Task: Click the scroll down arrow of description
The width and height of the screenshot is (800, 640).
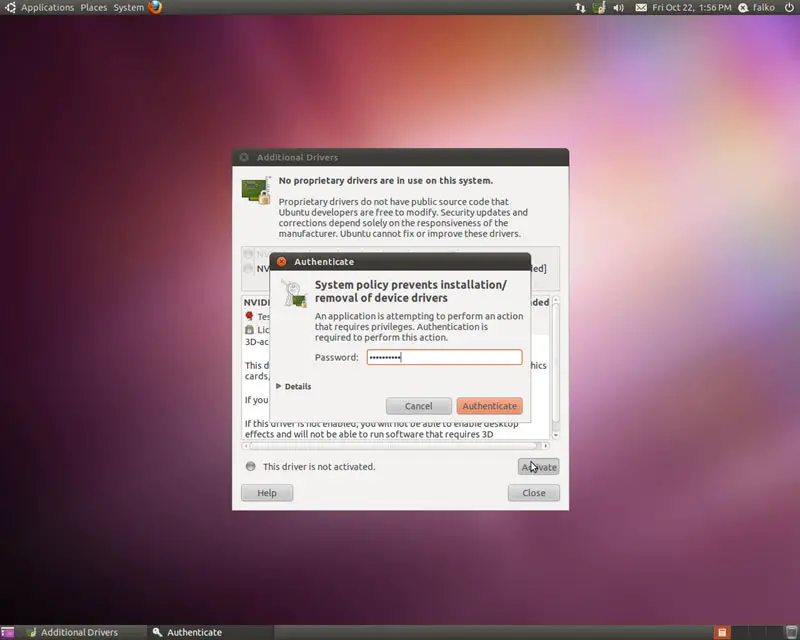Action: 556,435
